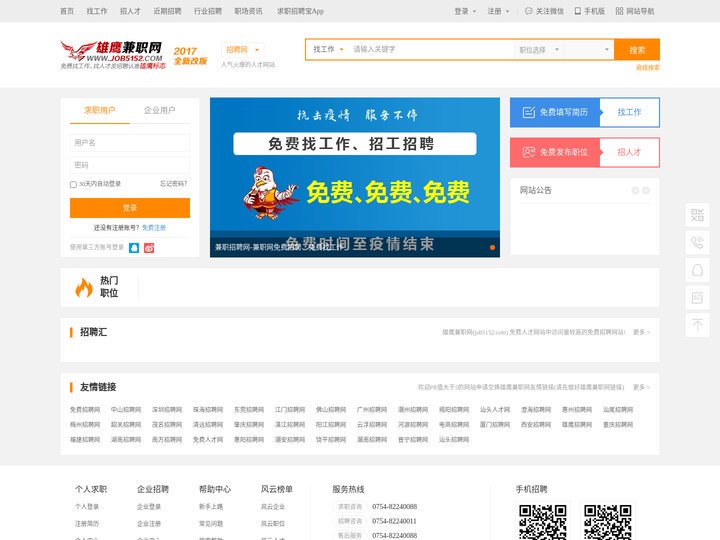Open the QR code sidebar icon
This screenshot has height=540, width=720.
[x=698, y=215]
